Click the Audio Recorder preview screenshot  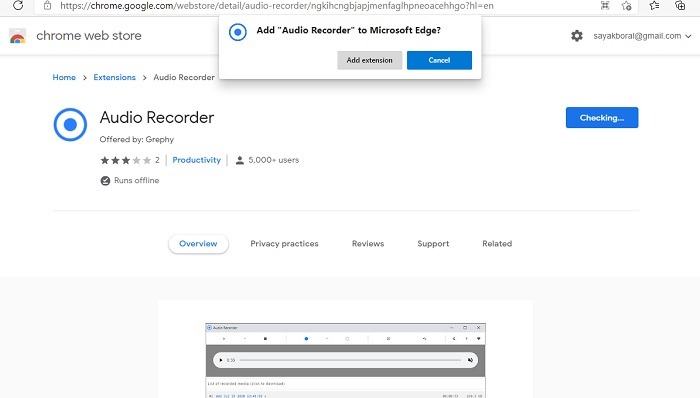tap(346, 361)
